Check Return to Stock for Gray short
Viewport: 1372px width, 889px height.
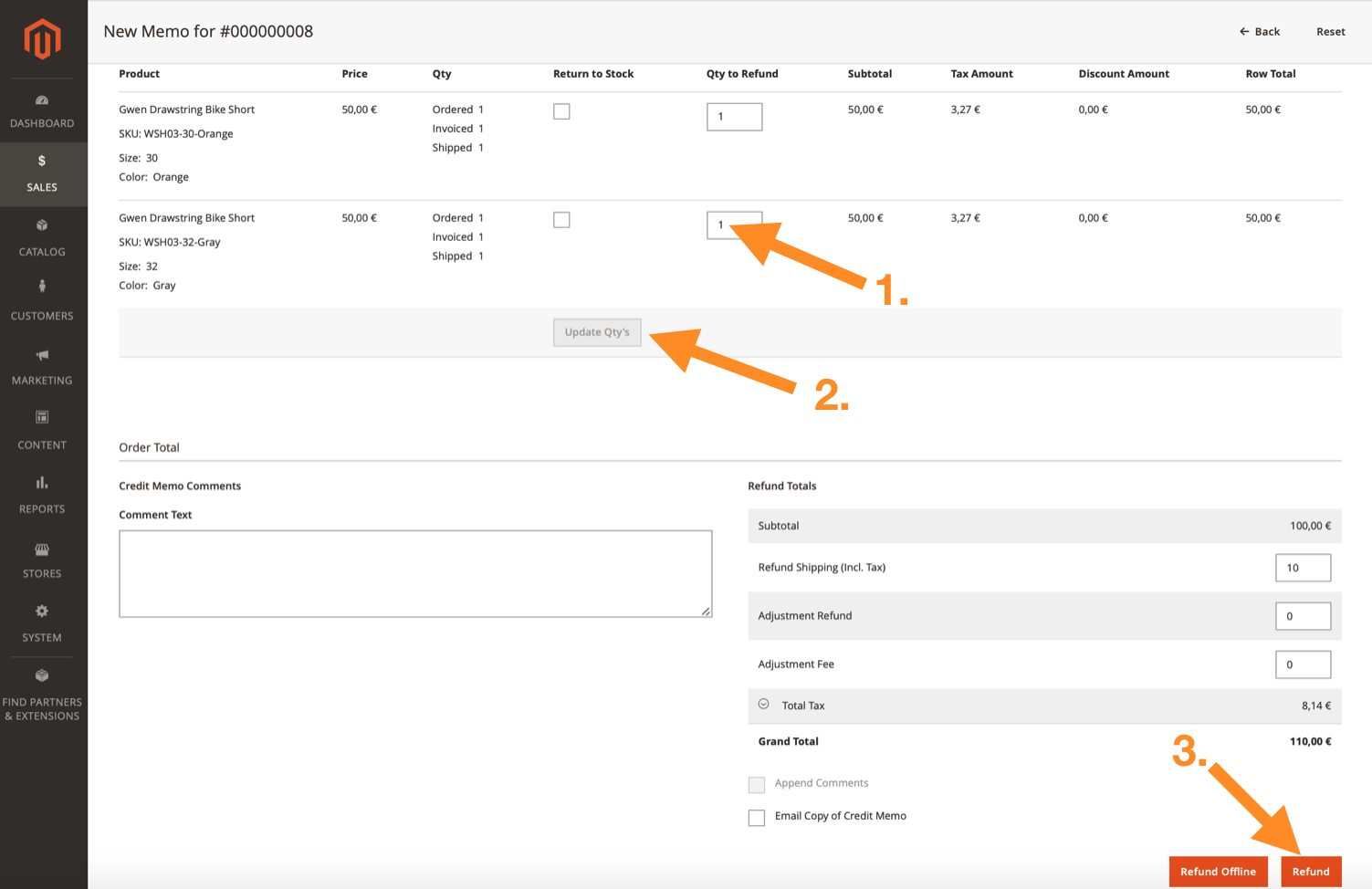[x=561, y=220]
